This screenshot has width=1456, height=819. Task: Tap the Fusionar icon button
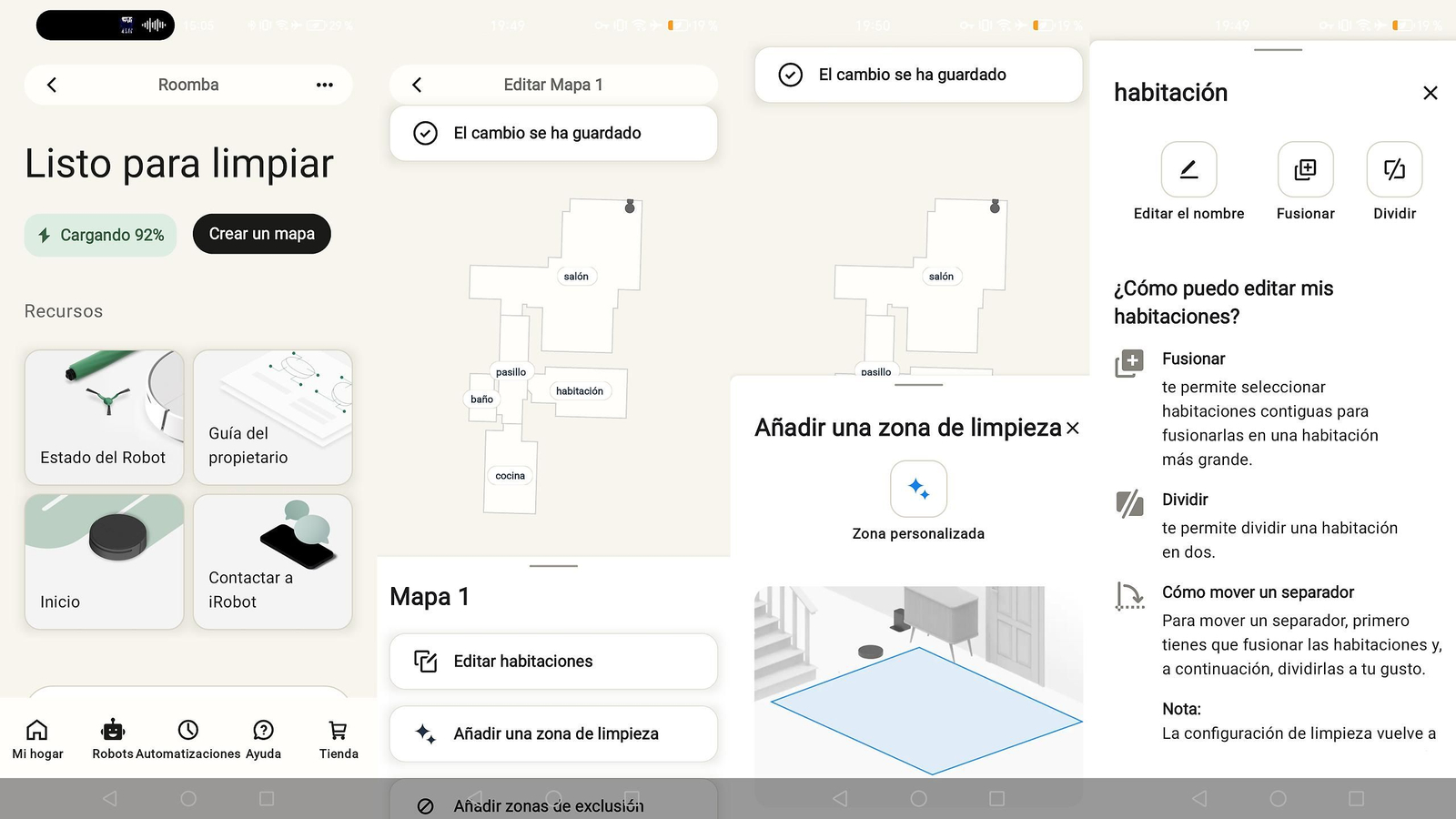(x=1305, y=169)
